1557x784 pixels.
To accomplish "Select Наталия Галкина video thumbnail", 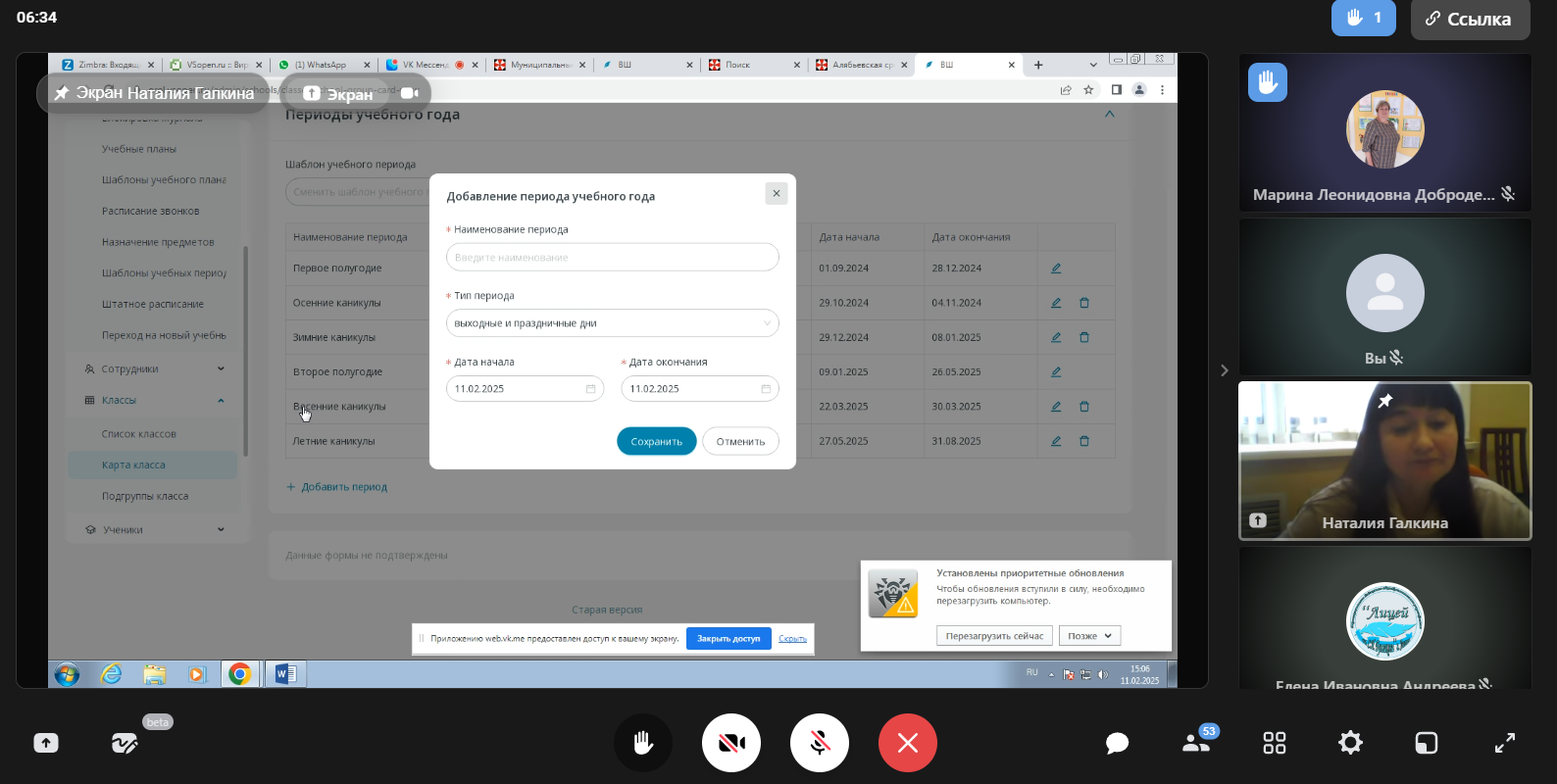I will (1384, 461).
